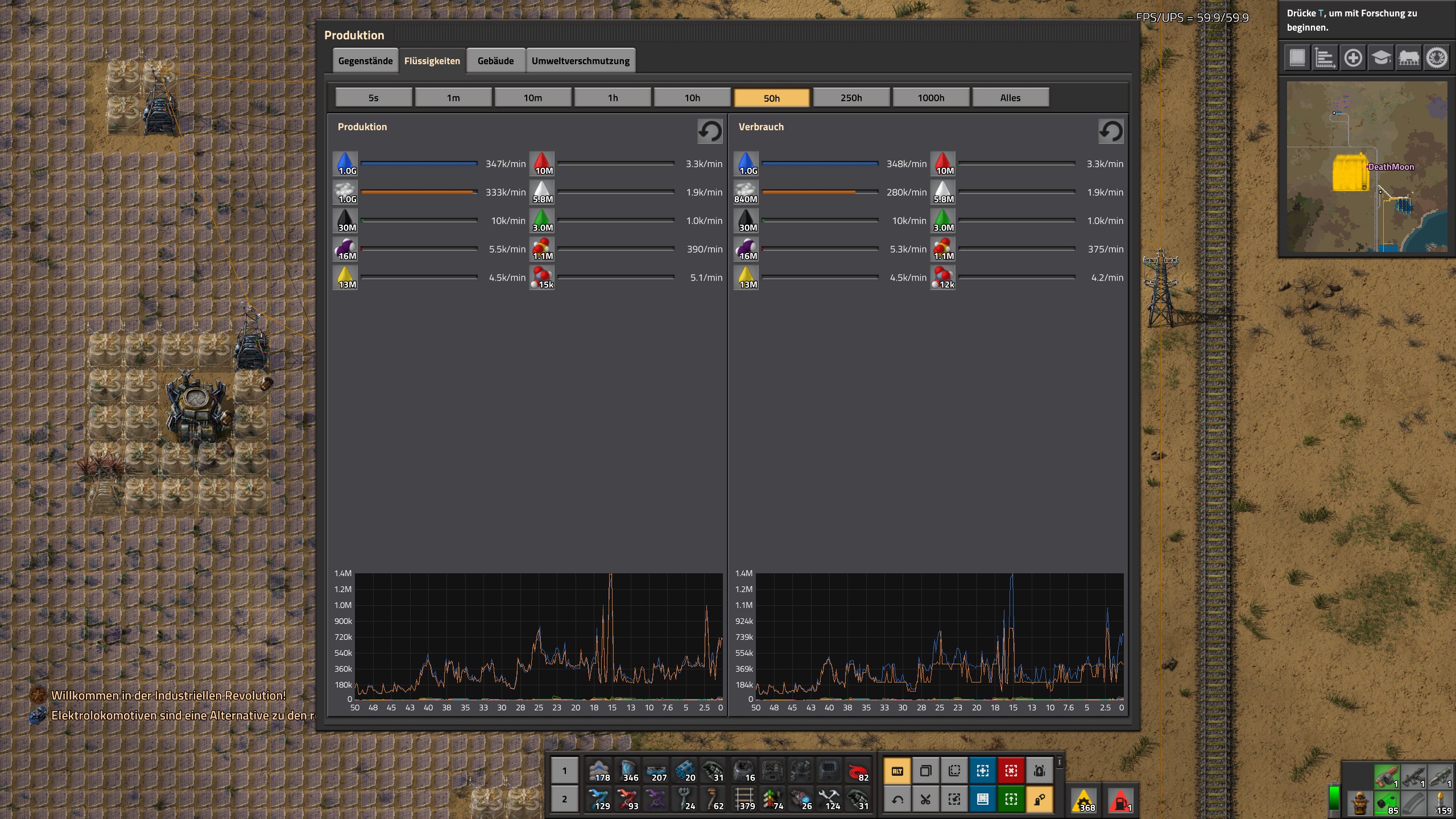Open the gear emblem menu button

1437,57
